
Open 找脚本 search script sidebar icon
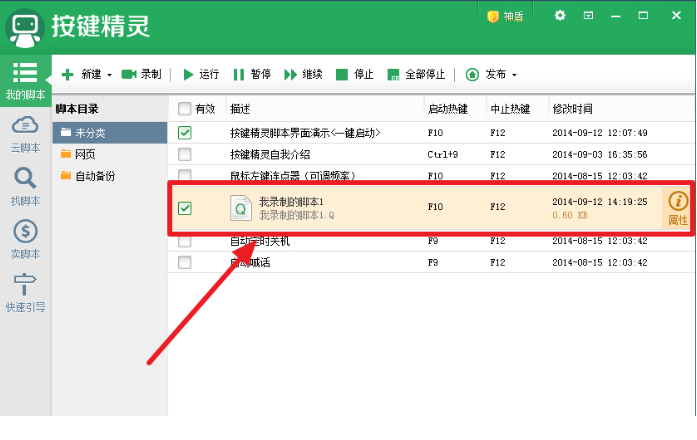(25, 179)
